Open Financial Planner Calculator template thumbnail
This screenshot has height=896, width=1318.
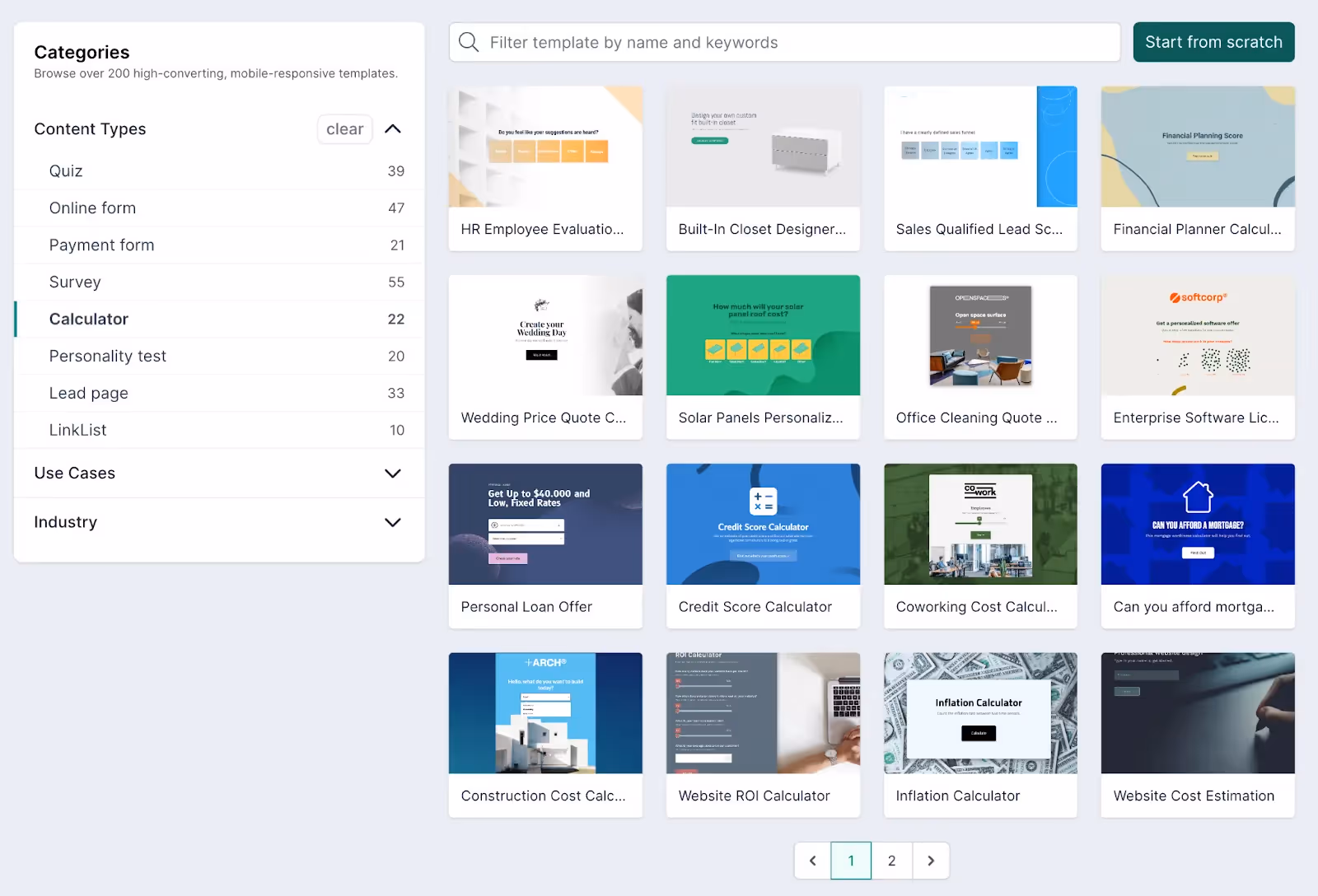click(1198, 147)
